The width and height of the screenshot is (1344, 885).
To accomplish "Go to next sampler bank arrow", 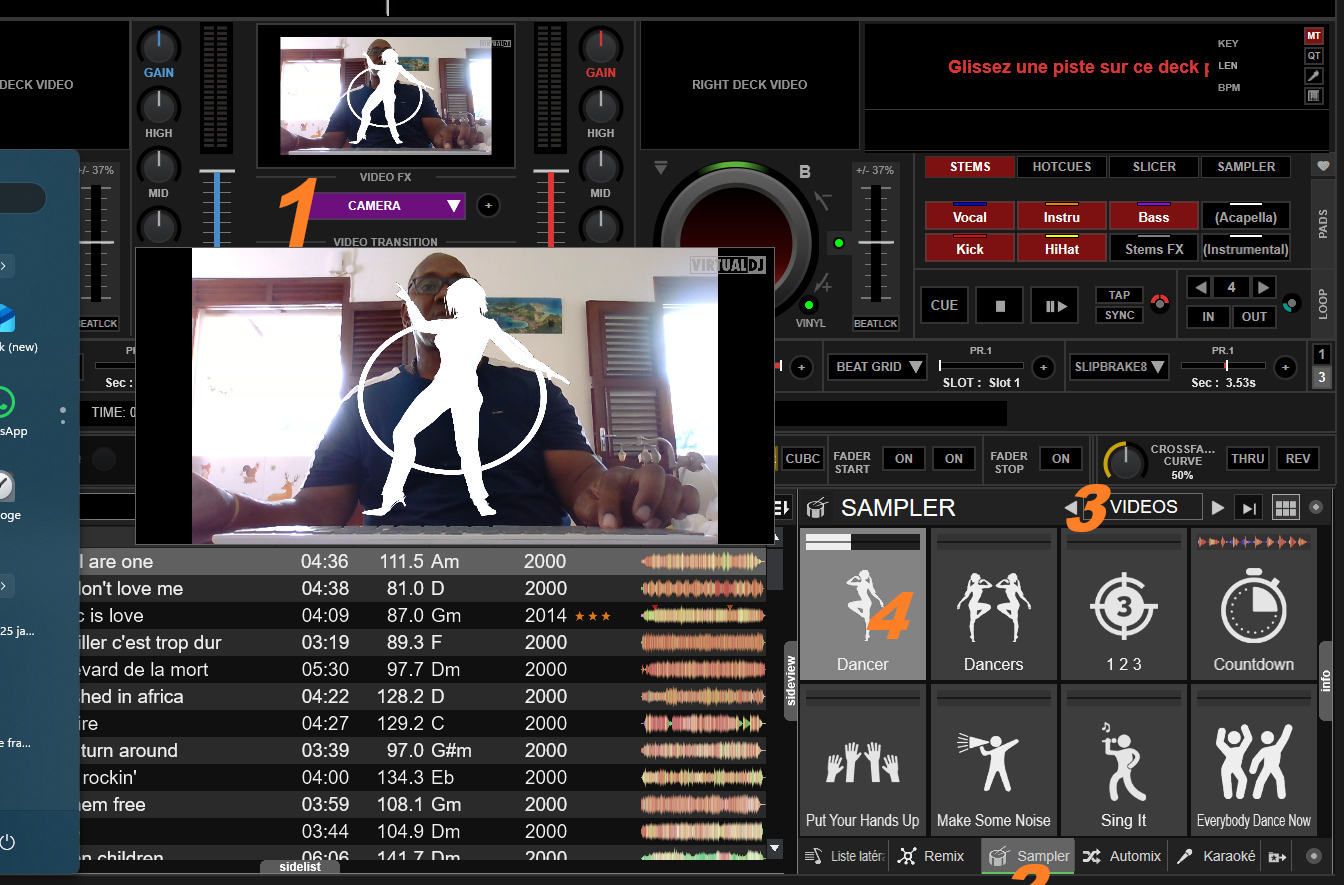I will [x=1217, y=507].
